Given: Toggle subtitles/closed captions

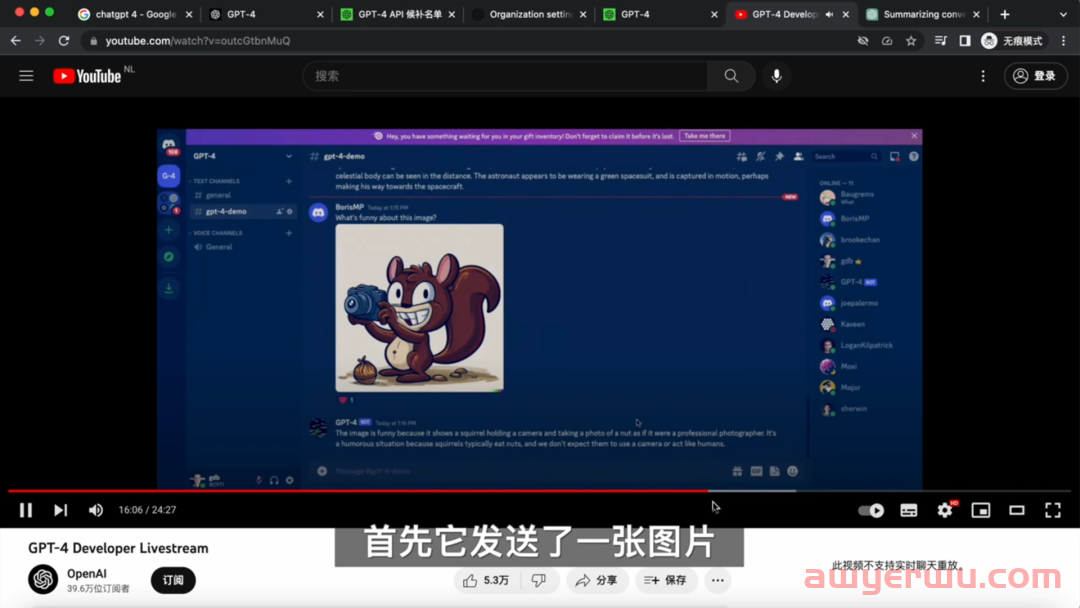Looking at the screenshot, I should pos(908,510).
